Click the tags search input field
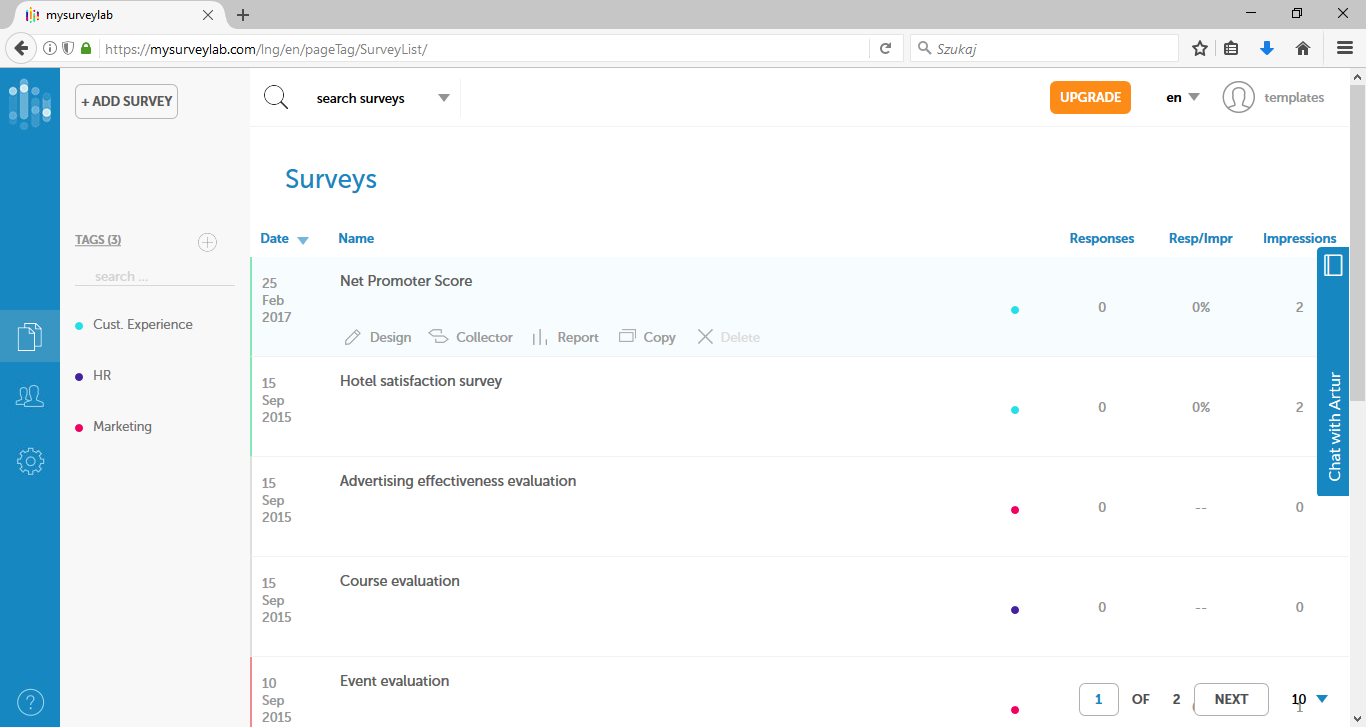Image resolution: width=1366 pixels, height=728 pixels. pyautogui.click(x=154, y=276)
